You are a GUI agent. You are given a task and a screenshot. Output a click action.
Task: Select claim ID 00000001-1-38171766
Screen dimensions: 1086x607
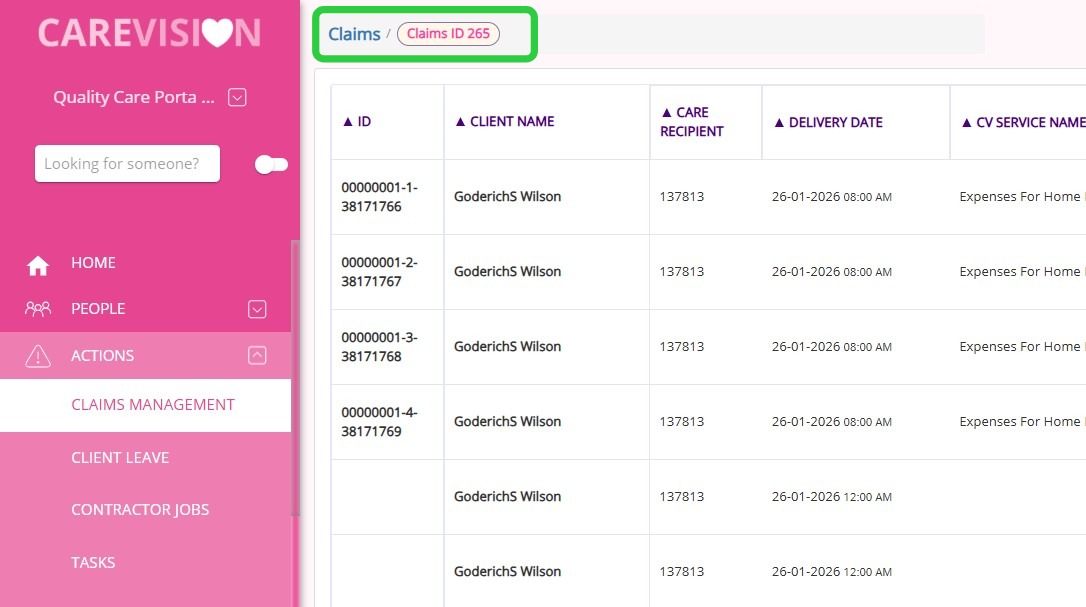[x=379, y=197]
